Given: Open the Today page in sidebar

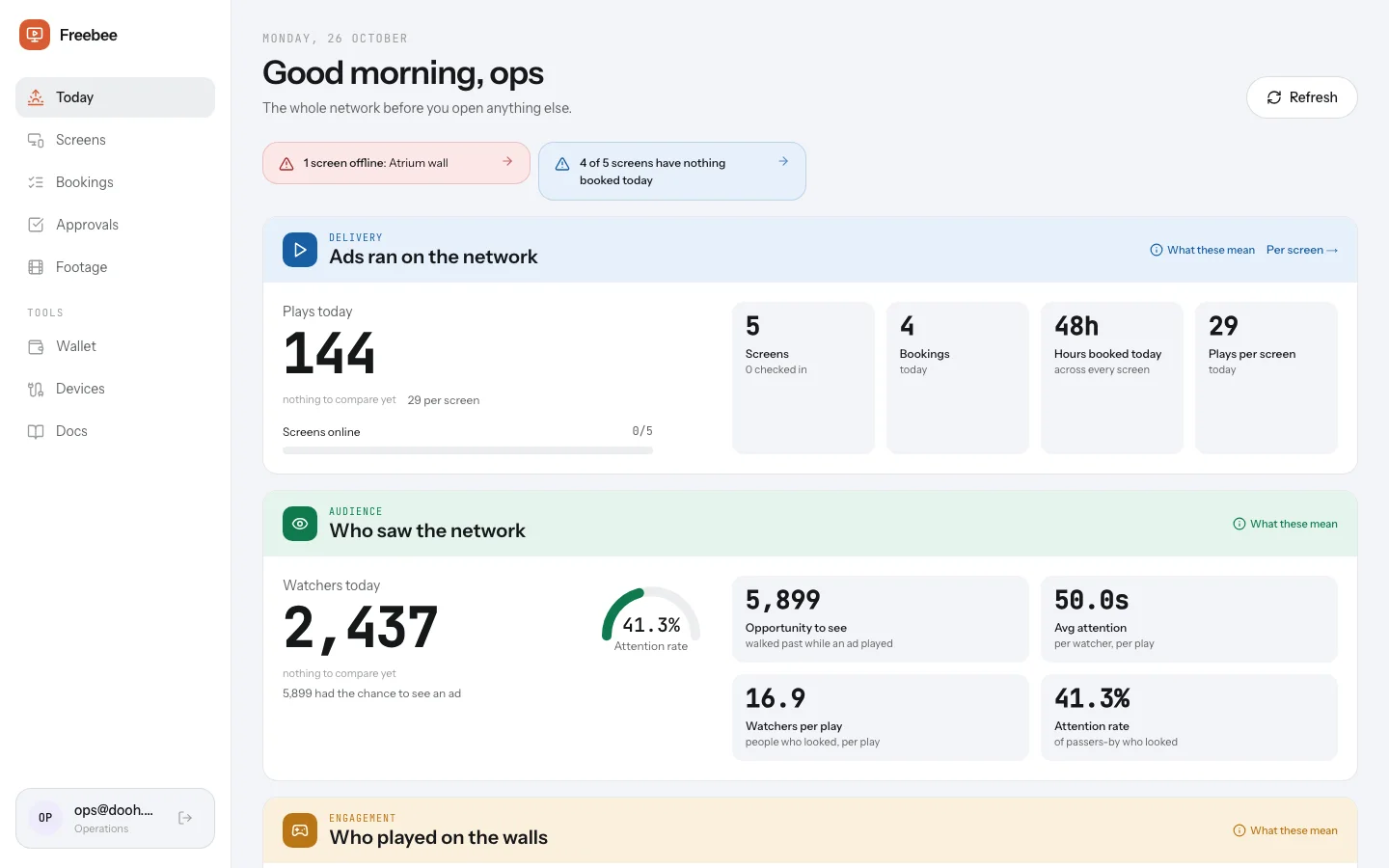Looking at the screenshot, I should [x=115, y=97].
